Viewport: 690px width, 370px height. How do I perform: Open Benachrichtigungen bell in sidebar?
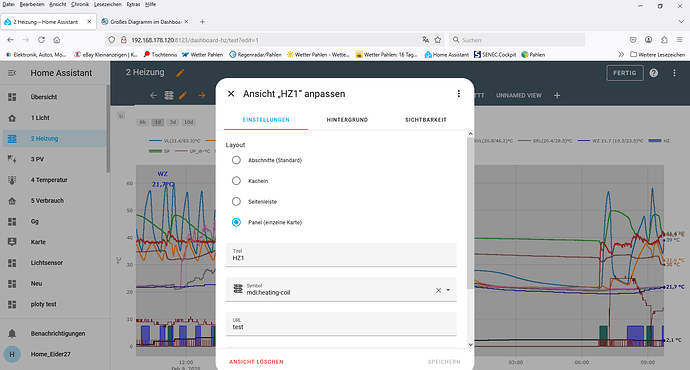(x=12, y=333)
